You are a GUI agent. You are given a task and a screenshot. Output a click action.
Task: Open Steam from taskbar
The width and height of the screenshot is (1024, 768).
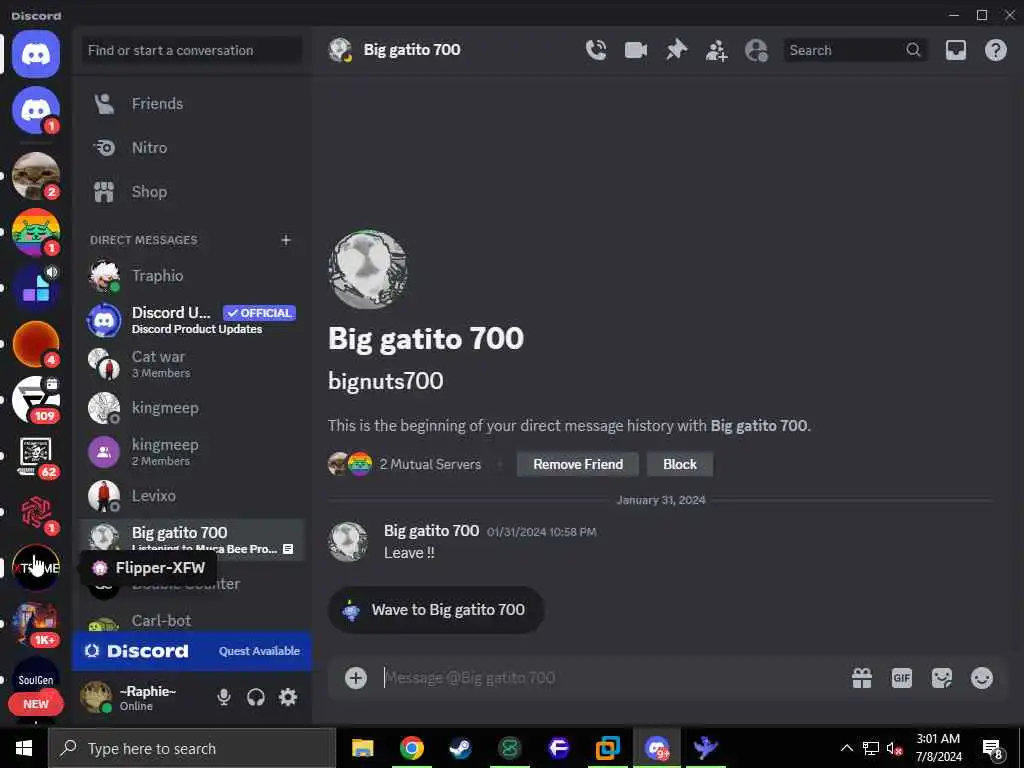[x=460, y=748]
